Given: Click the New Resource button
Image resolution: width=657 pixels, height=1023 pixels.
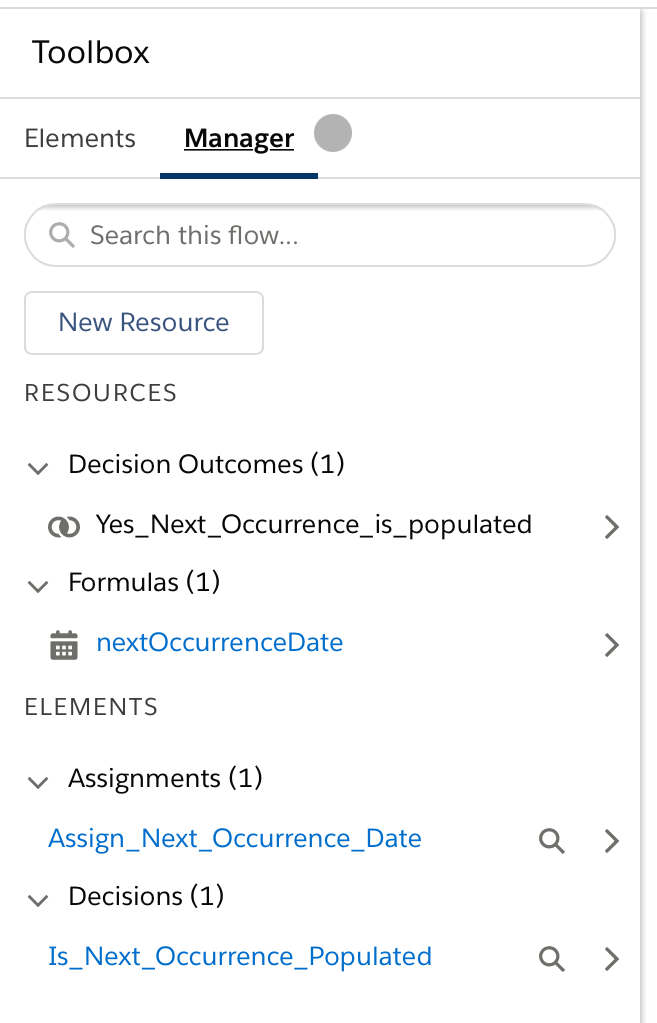Looking at the screenshot, I should (x=143, y=322).
